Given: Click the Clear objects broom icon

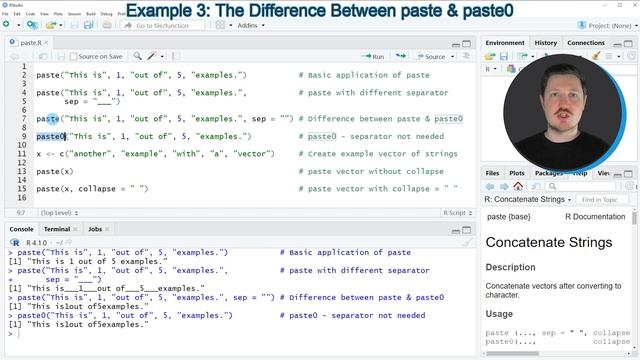Looking at the screenshot, I should coord(596,56).
